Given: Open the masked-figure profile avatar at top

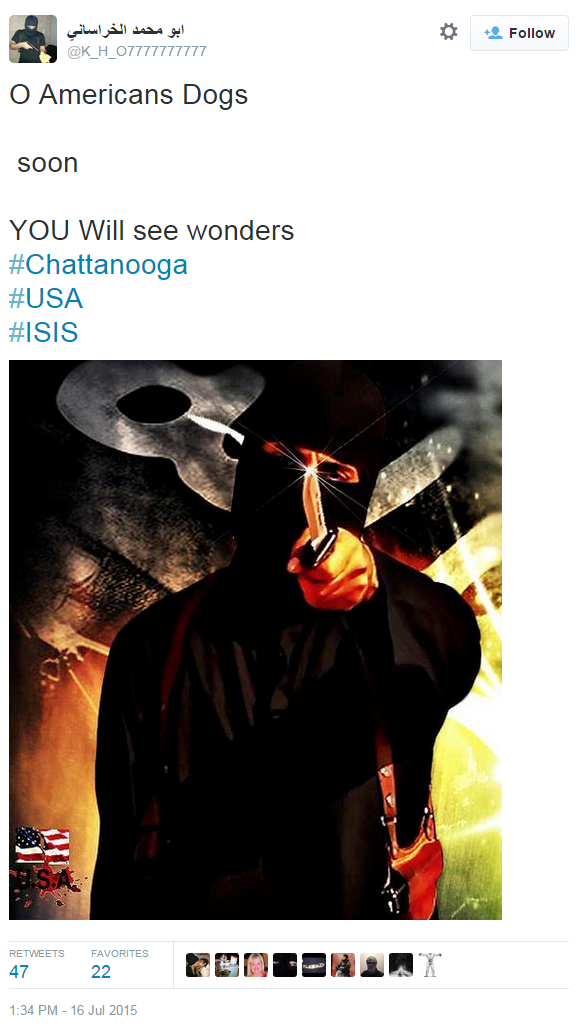Looking at the screenshot, I should point(33,39).
